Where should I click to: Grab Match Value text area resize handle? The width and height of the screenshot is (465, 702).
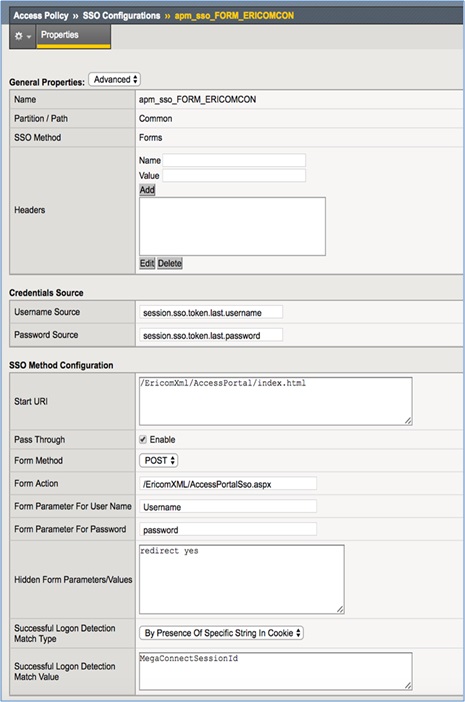pos(408,685)
